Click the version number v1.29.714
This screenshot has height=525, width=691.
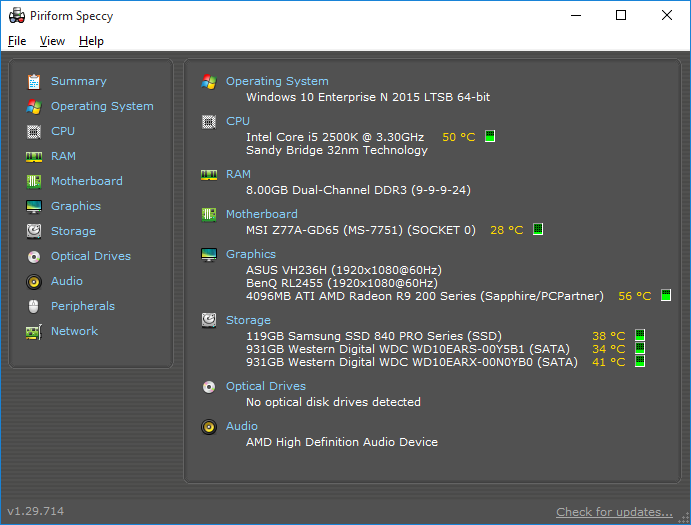[36, 511]
